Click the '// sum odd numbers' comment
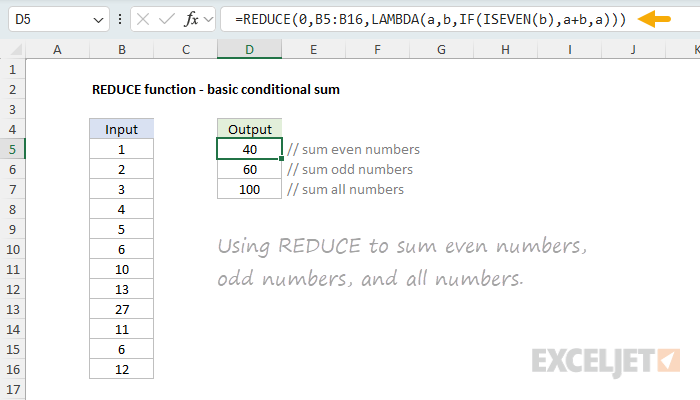 pos(350,169)
